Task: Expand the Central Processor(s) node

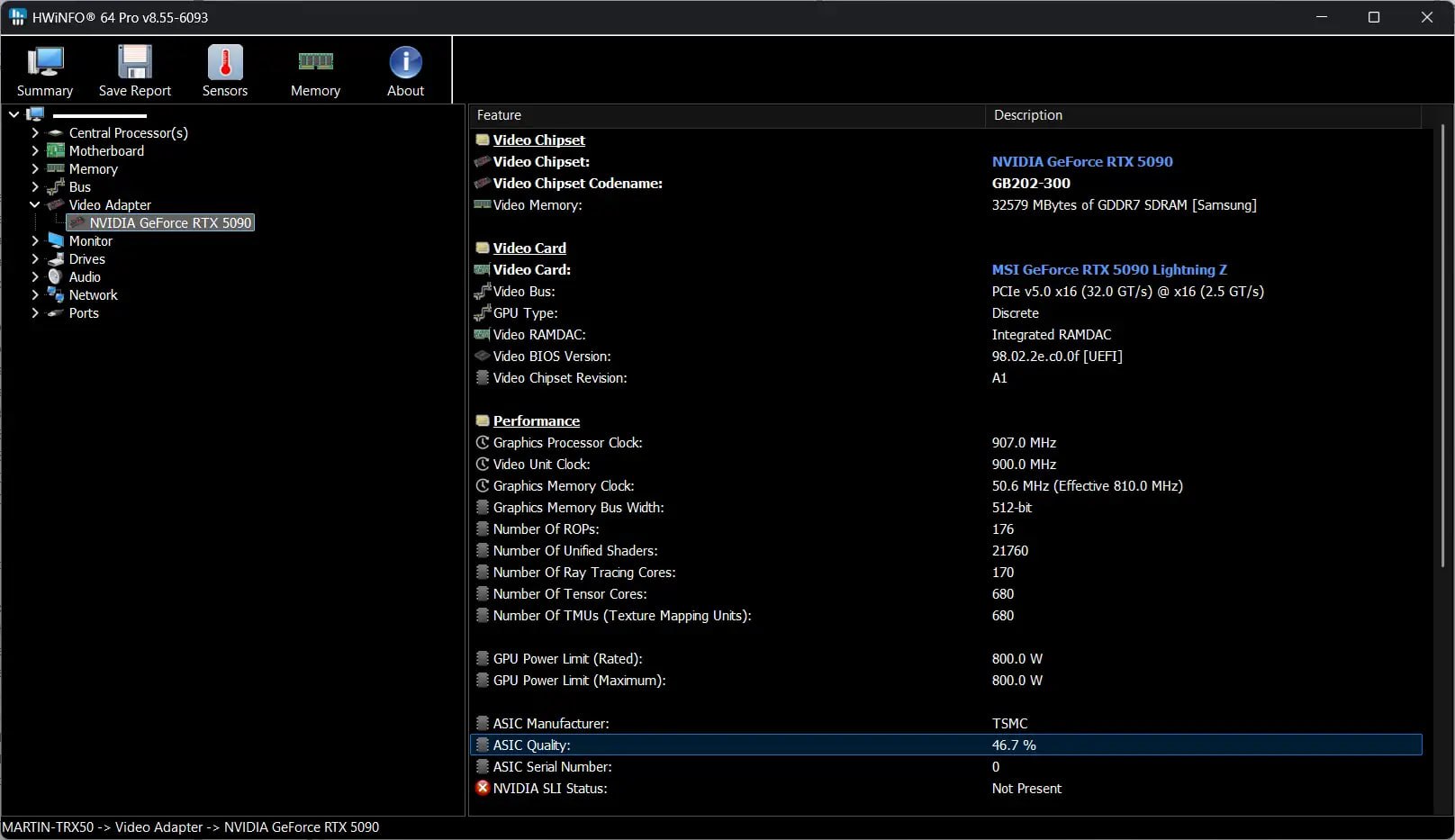Action: (35, 132)
